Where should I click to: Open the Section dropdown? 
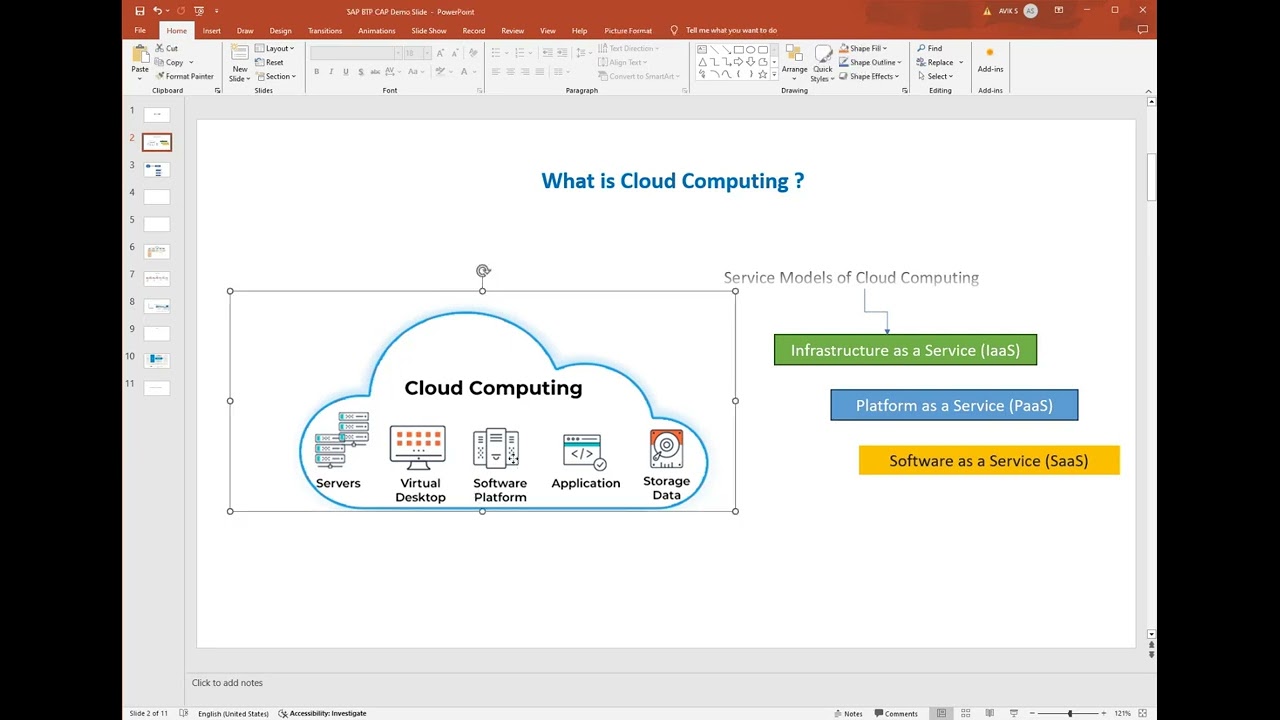(276, 76)
